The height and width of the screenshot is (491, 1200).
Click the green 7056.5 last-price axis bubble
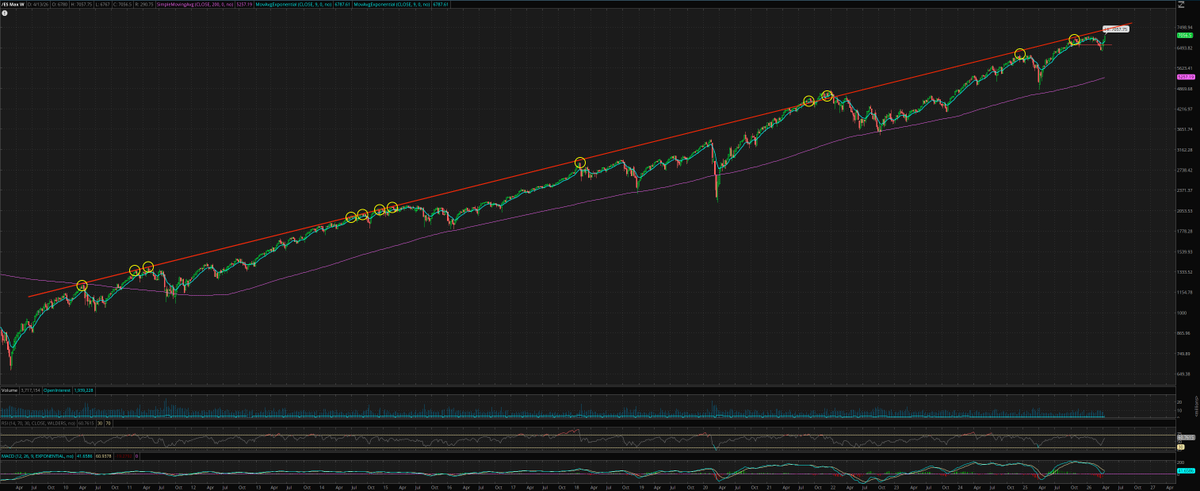tap(1186, 35)
